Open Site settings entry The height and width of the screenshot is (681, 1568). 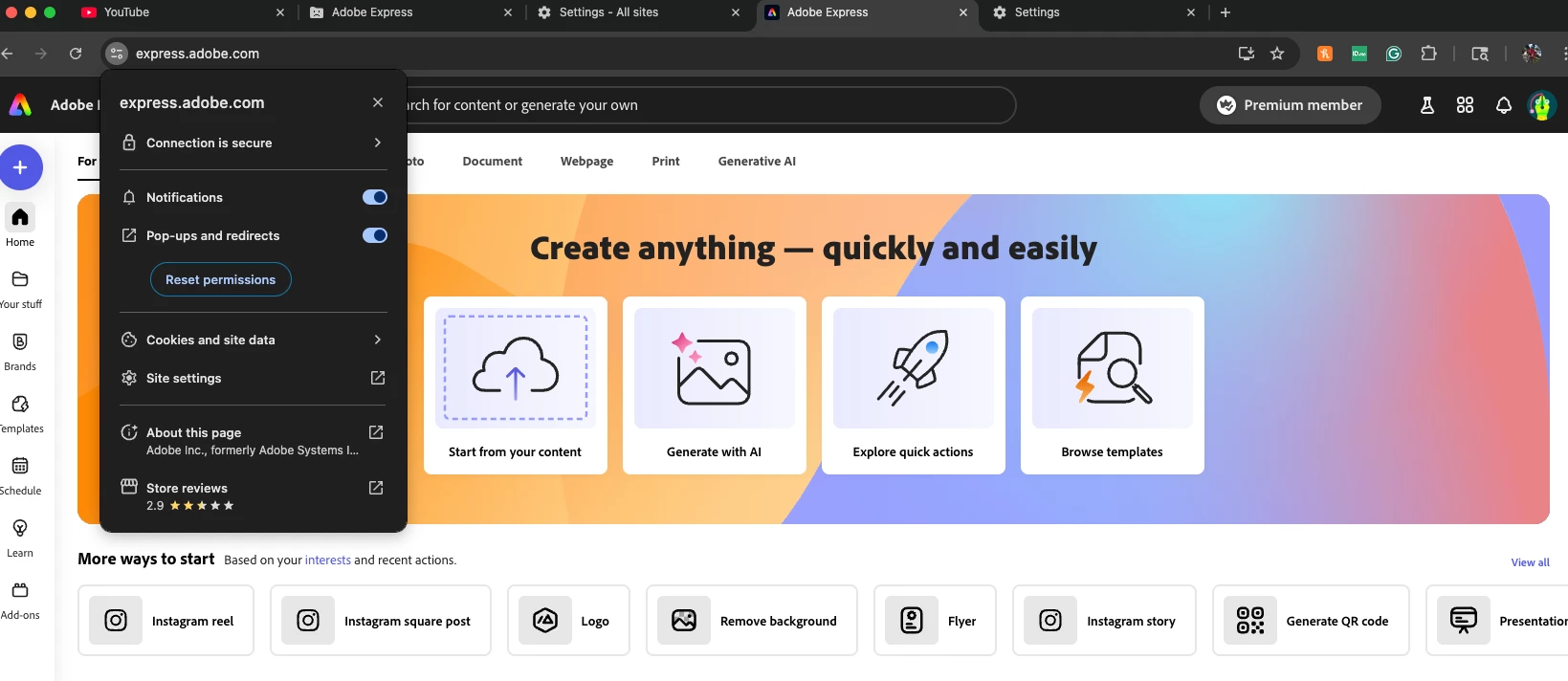coord(254,378)
